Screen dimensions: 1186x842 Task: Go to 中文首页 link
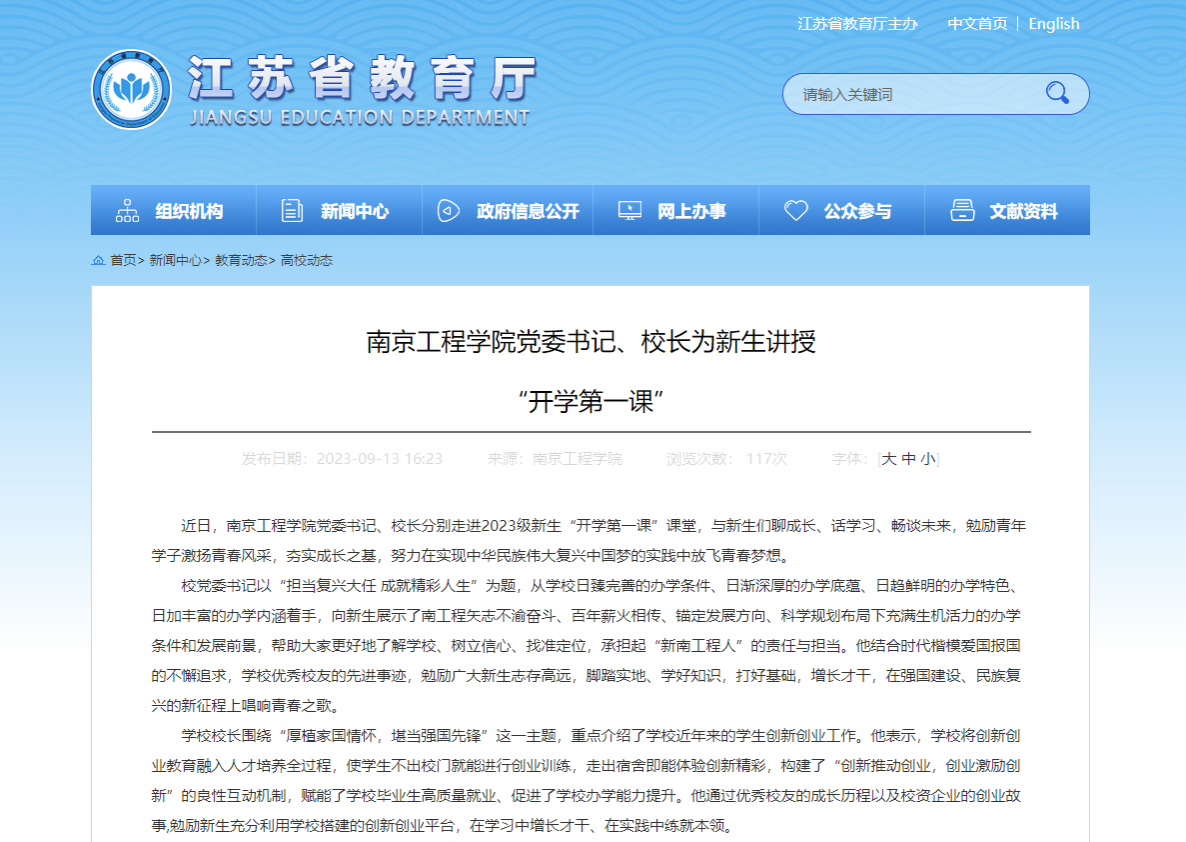point(977,24)
